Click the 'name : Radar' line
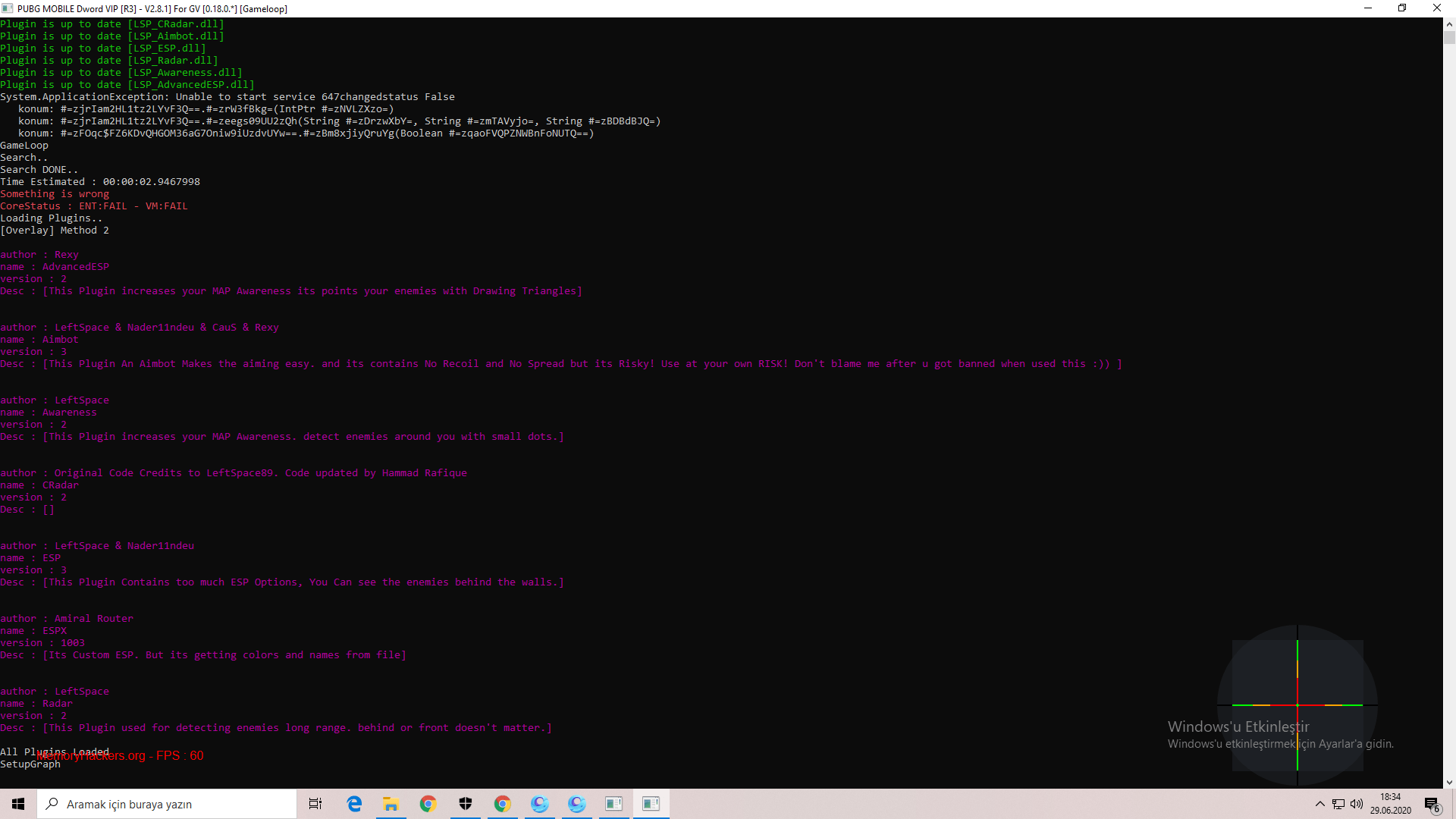 [36, 704]
